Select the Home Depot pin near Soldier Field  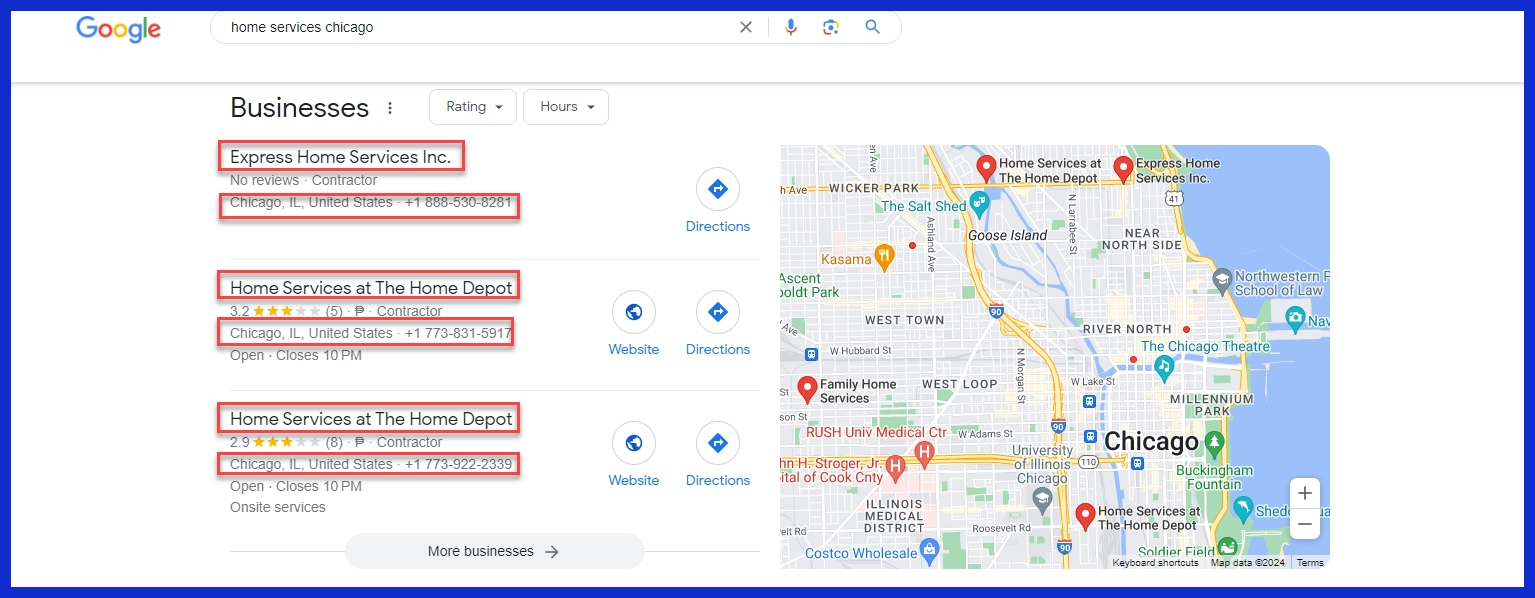1086,513
